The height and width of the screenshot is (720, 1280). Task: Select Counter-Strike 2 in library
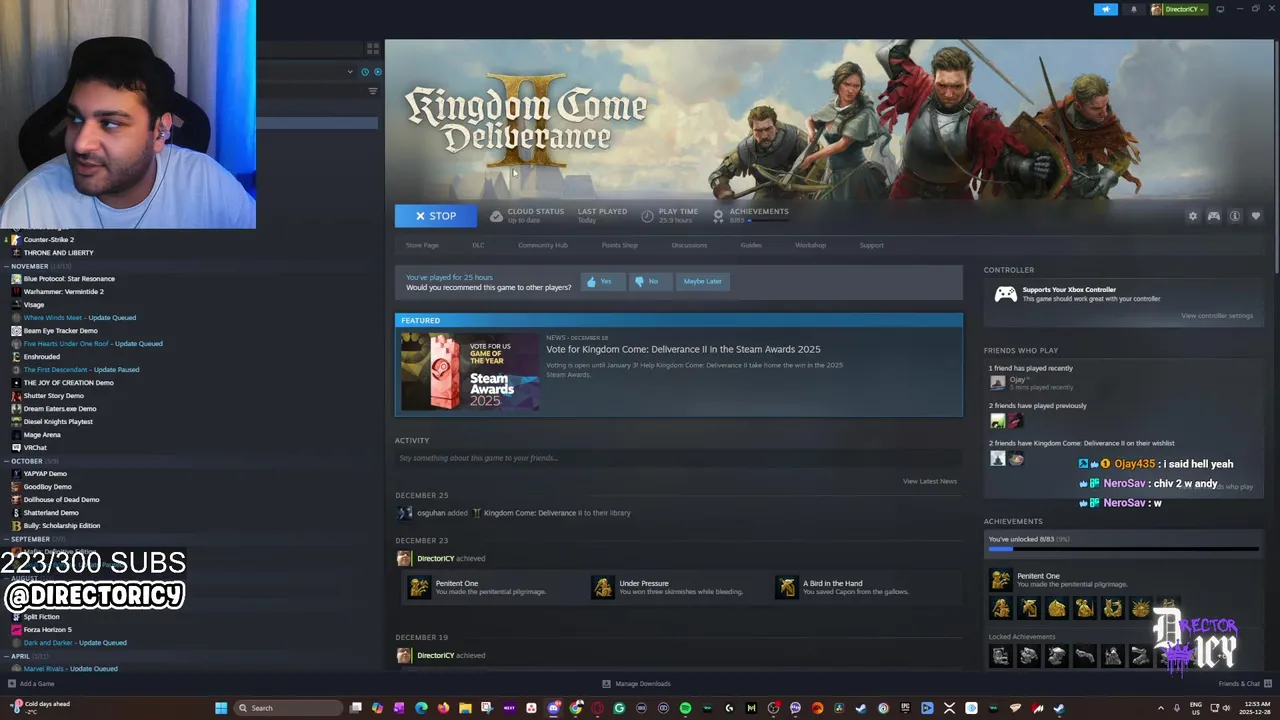tap(49, 240)
